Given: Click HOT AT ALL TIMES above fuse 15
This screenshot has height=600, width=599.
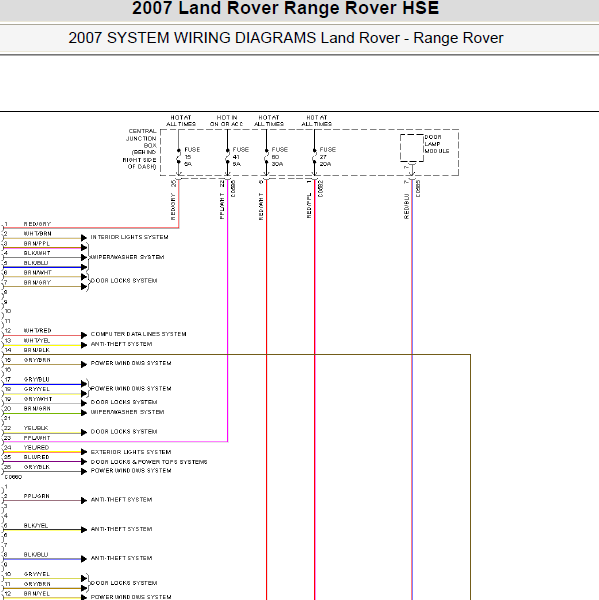Looking at the screenshot, I should pyautogui.click(x=181, y=121).
